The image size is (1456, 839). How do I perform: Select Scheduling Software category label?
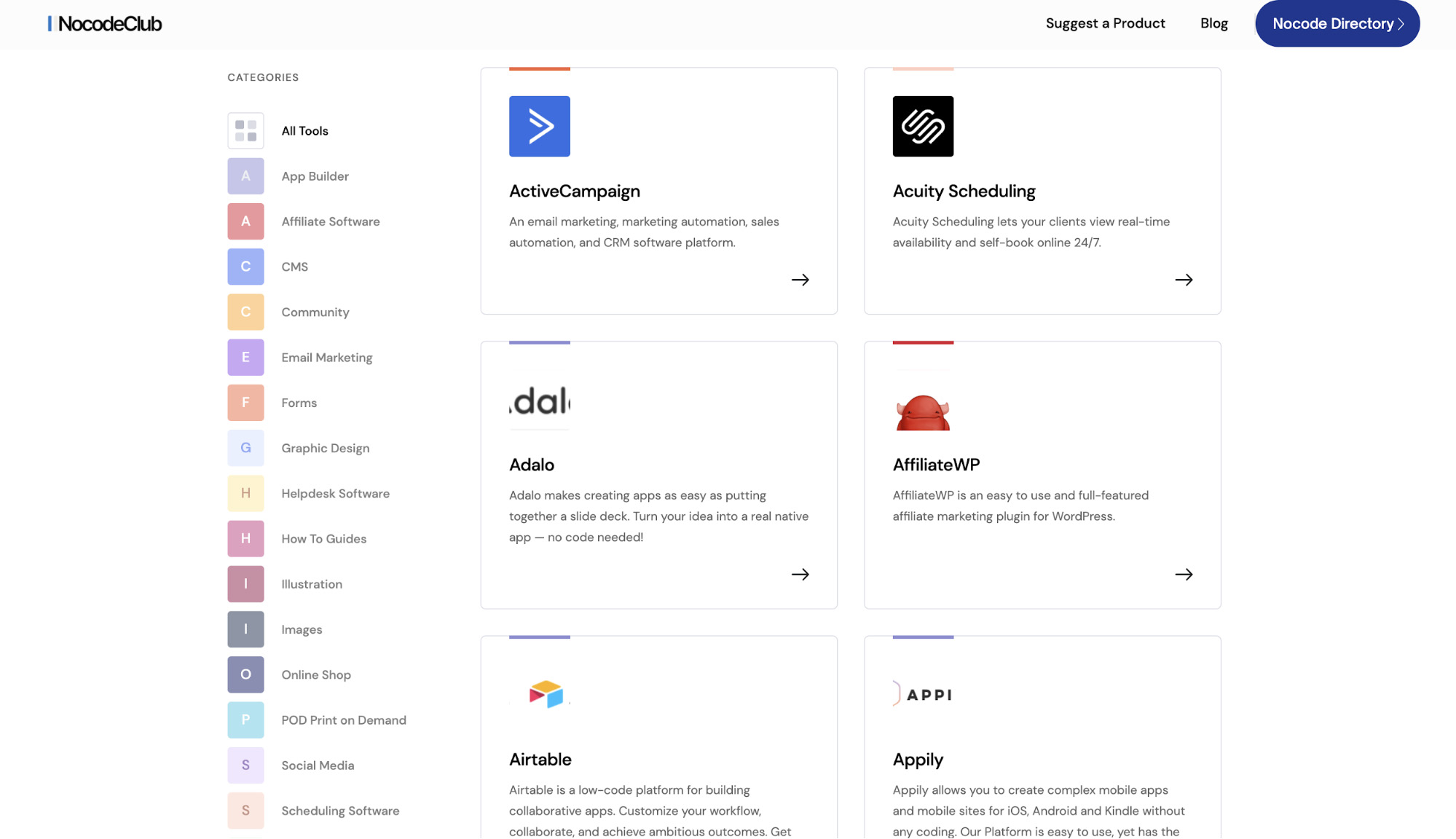(x=340, y=811)
